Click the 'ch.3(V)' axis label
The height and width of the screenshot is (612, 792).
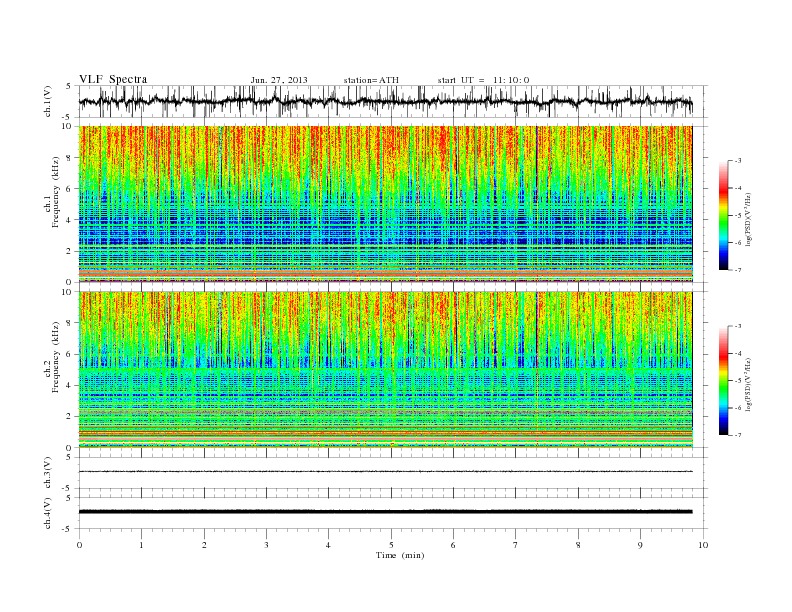point(48,473)
